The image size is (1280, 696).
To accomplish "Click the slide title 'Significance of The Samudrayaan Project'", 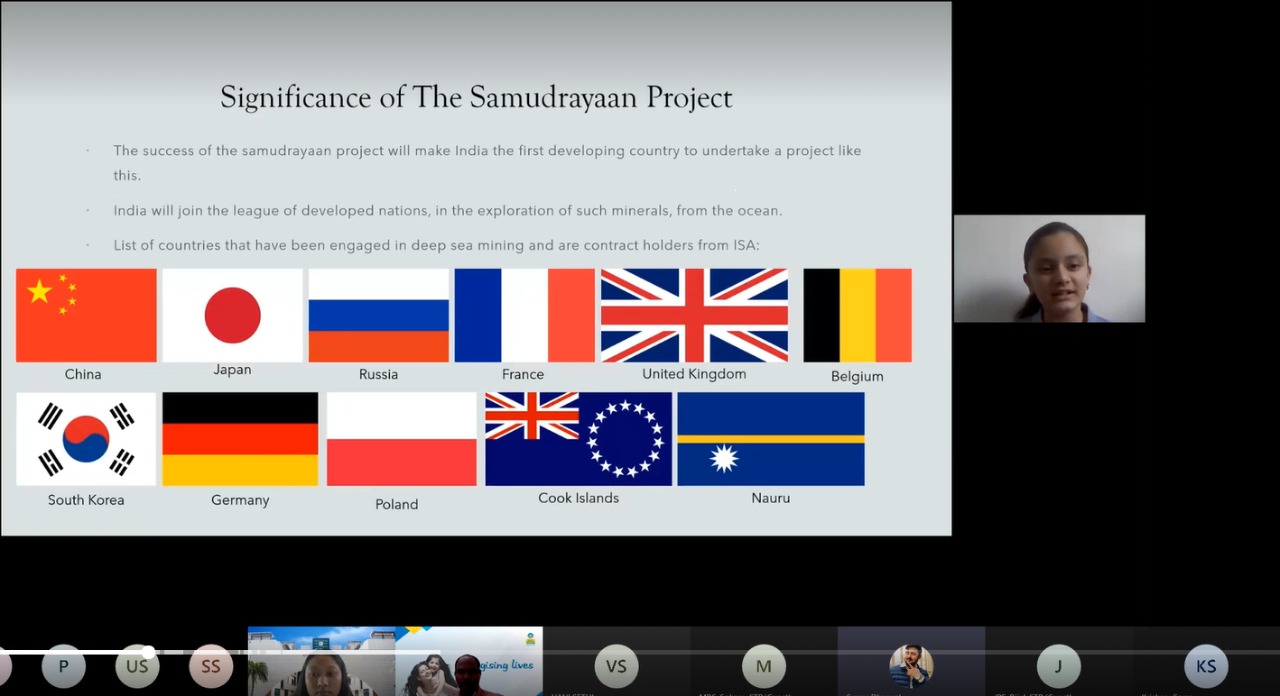I will tap(476, 98).
